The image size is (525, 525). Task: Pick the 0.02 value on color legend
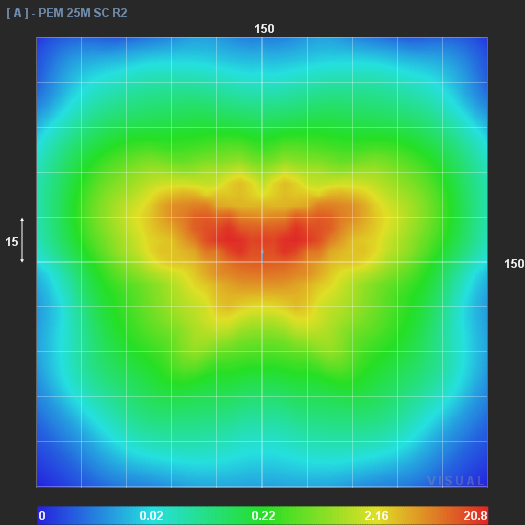pyautogui.click(x=151, y=515)
